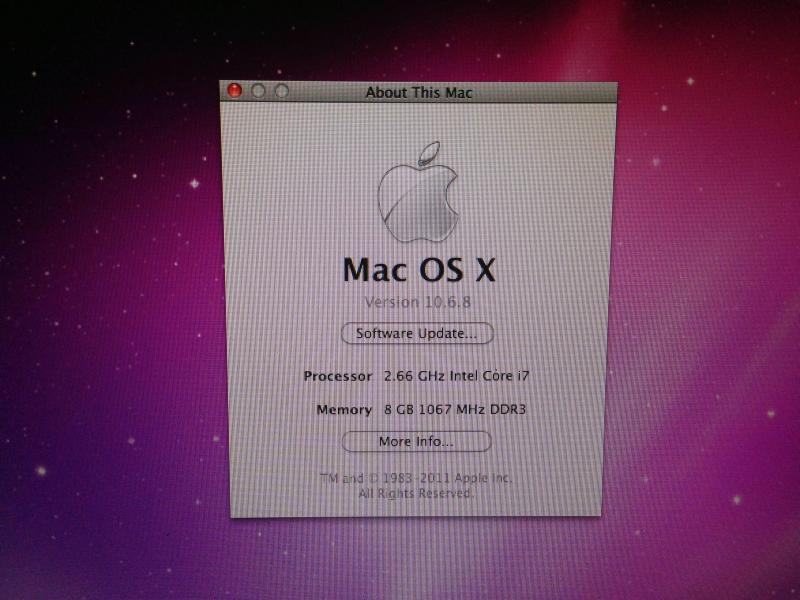Close the About This Mac window
800x600 pixels.
coord(234,90)
